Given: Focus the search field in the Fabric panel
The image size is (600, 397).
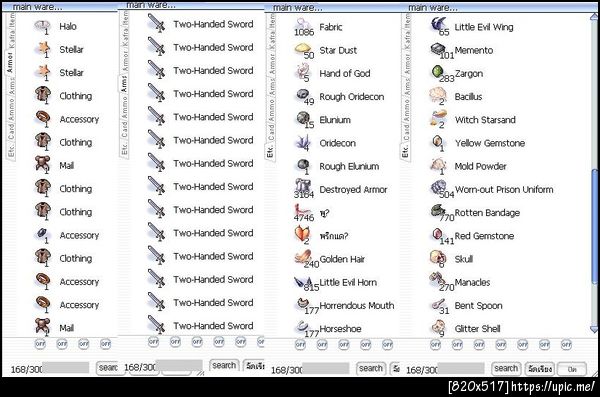Looking at the screenshot, I should [x=326, y=369].
